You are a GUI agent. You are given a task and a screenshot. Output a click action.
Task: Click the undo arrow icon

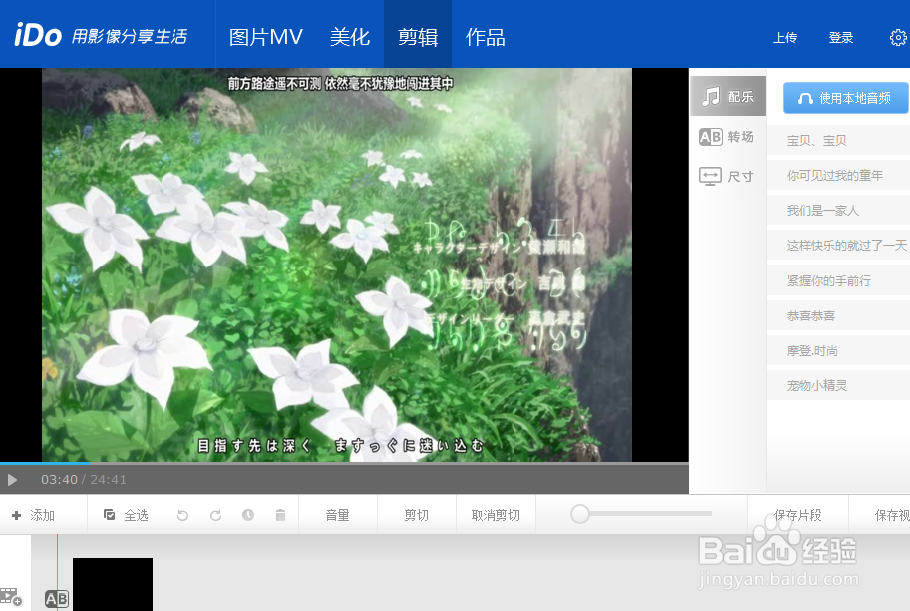coord(182,515)
